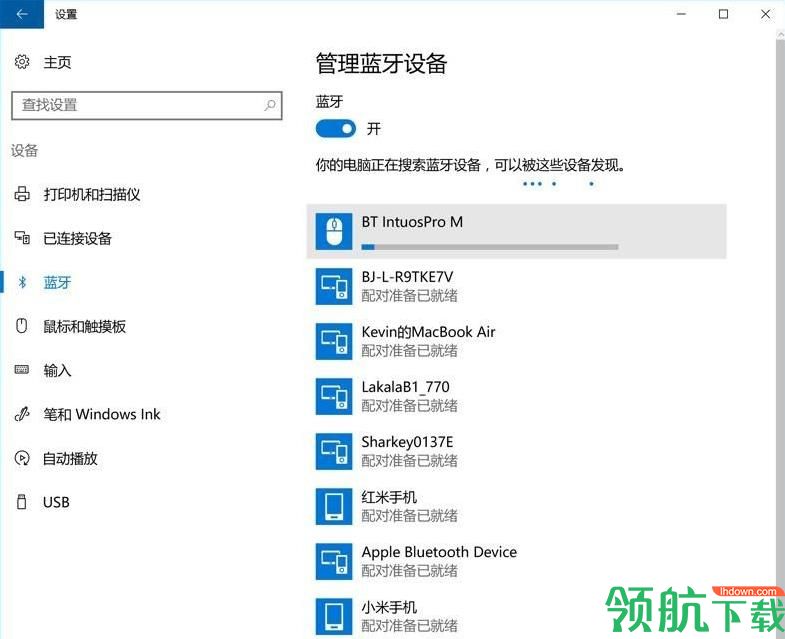
Task: Select the Kevin的MacBook Air device name
Action: coord(428,332)
